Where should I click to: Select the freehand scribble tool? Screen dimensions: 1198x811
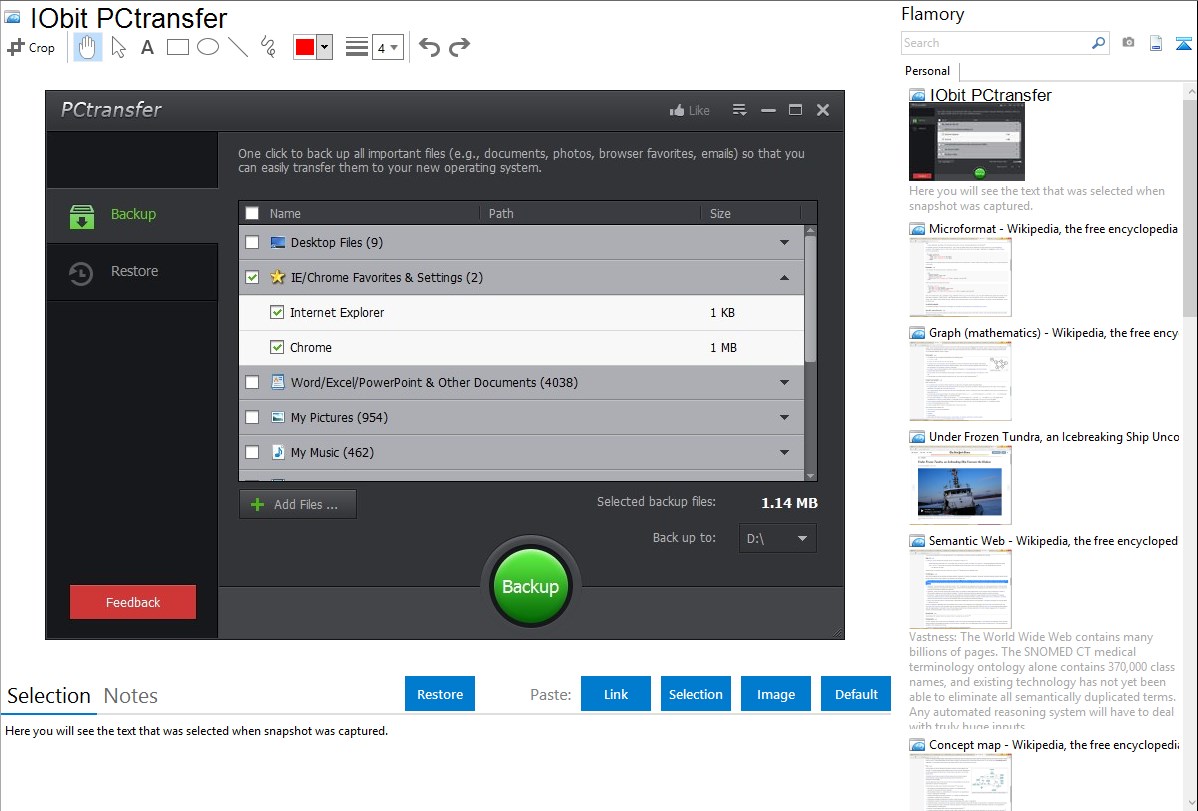(x=268, y=47)
